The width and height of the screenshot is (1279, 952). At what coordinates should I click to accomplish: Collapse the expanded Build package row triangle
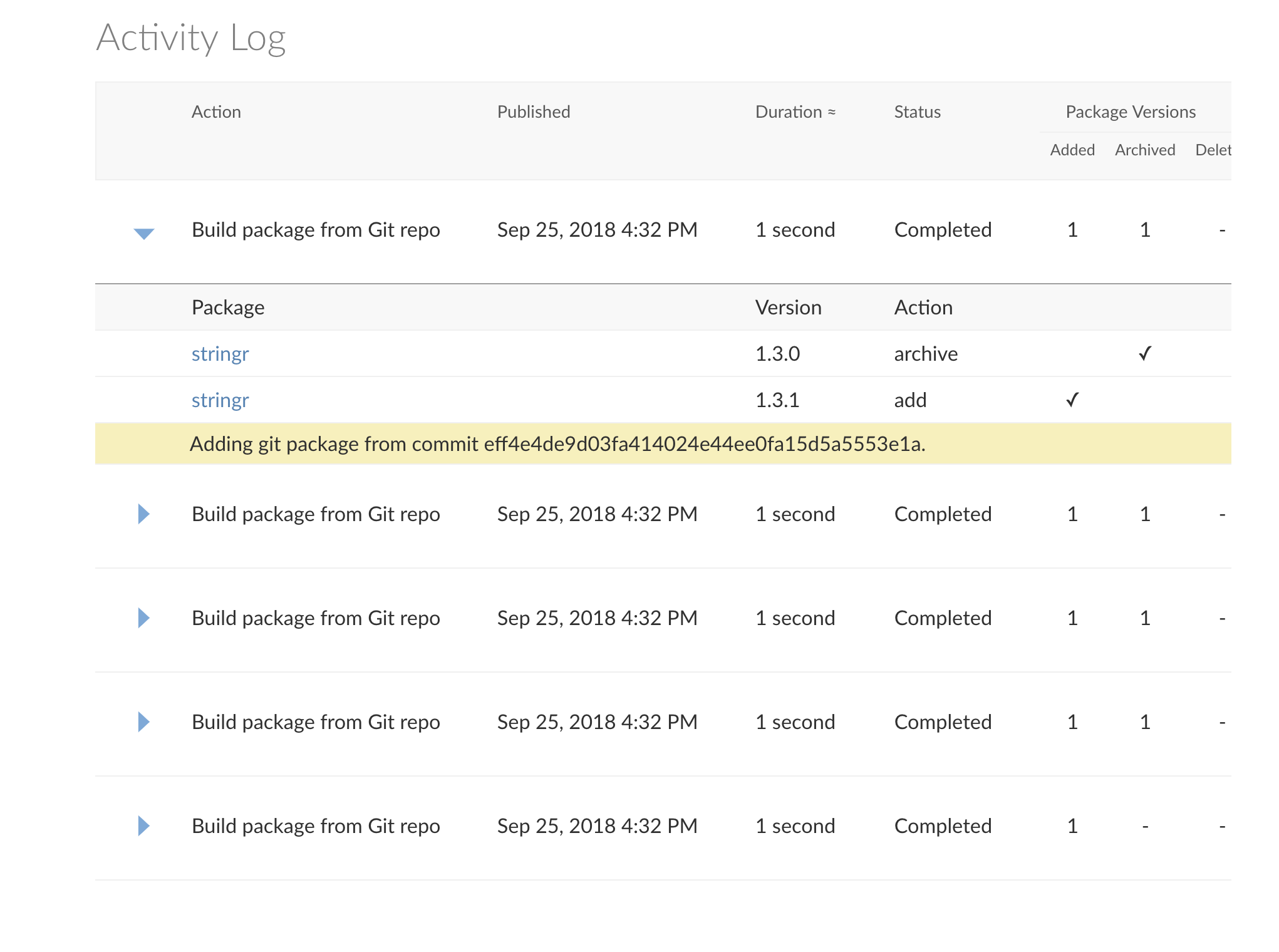(144, 233)
